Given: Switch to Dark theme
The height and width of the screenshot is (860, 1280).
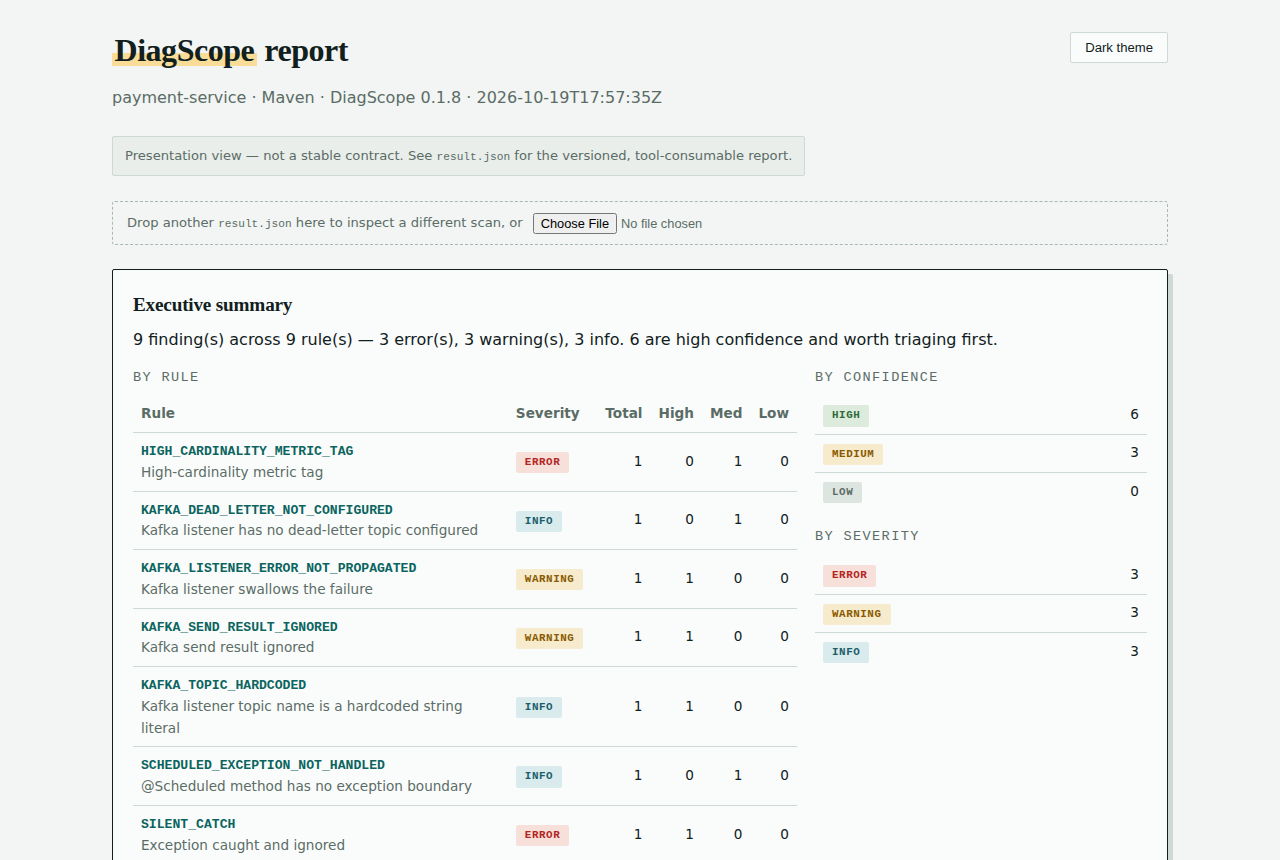Looking at the screenshot, I should [x=1118, y=47].
